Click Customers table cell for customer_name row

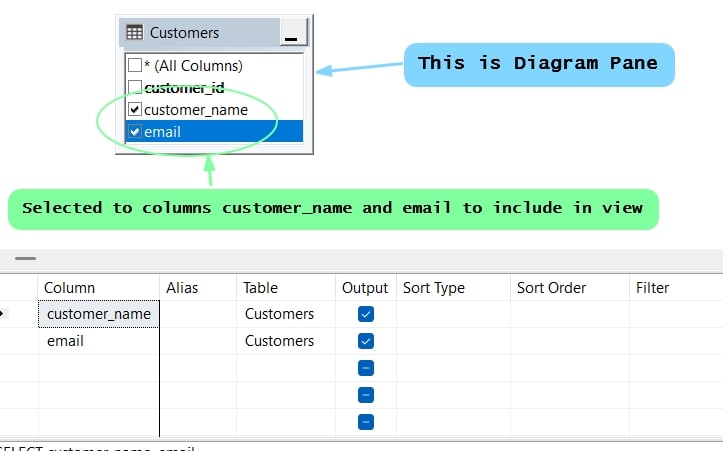(x=286, y=314)
